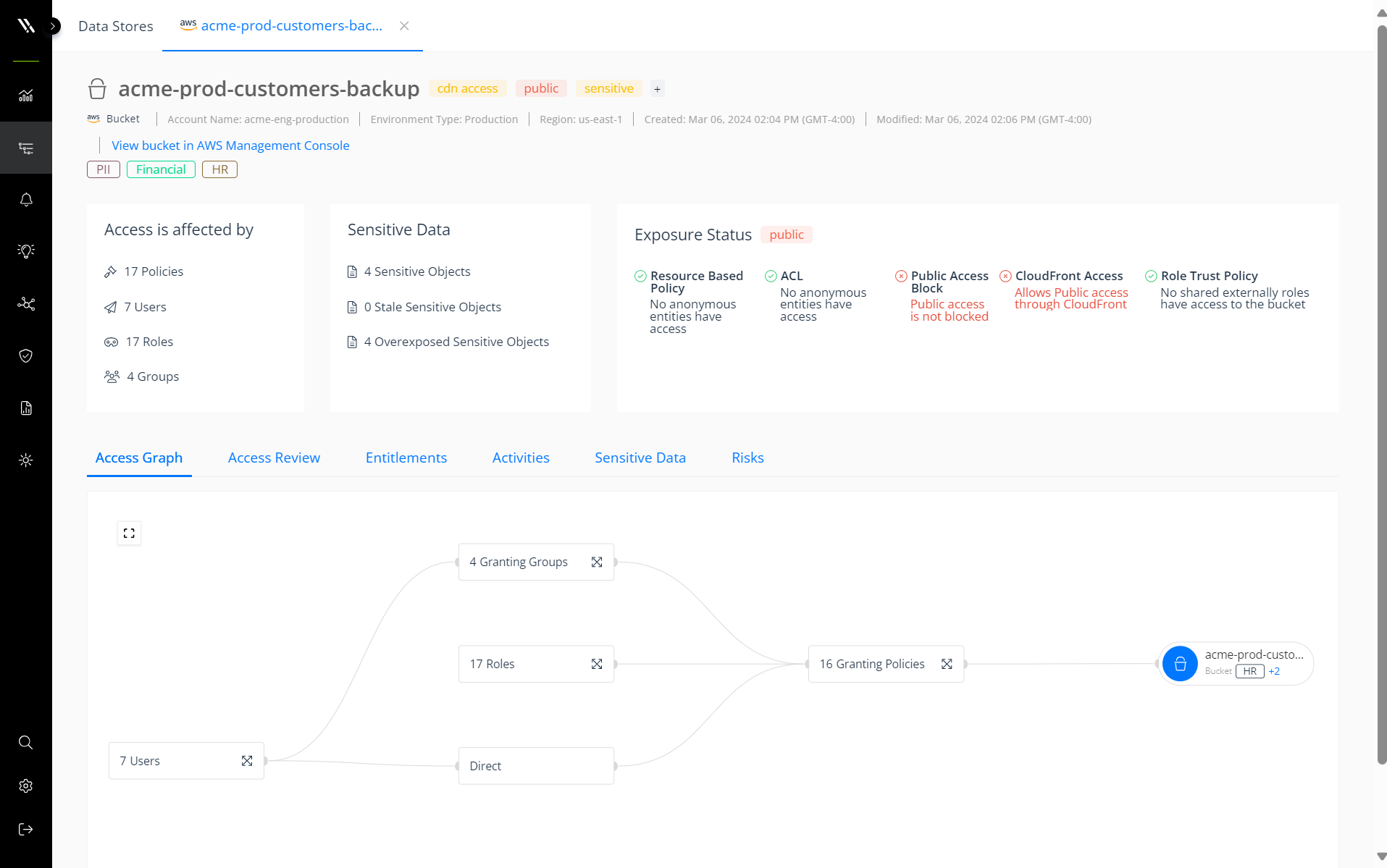Click the app logo in the sidebar
The height and width of the screenshot is (868, 1387).
tap(26, 26)
